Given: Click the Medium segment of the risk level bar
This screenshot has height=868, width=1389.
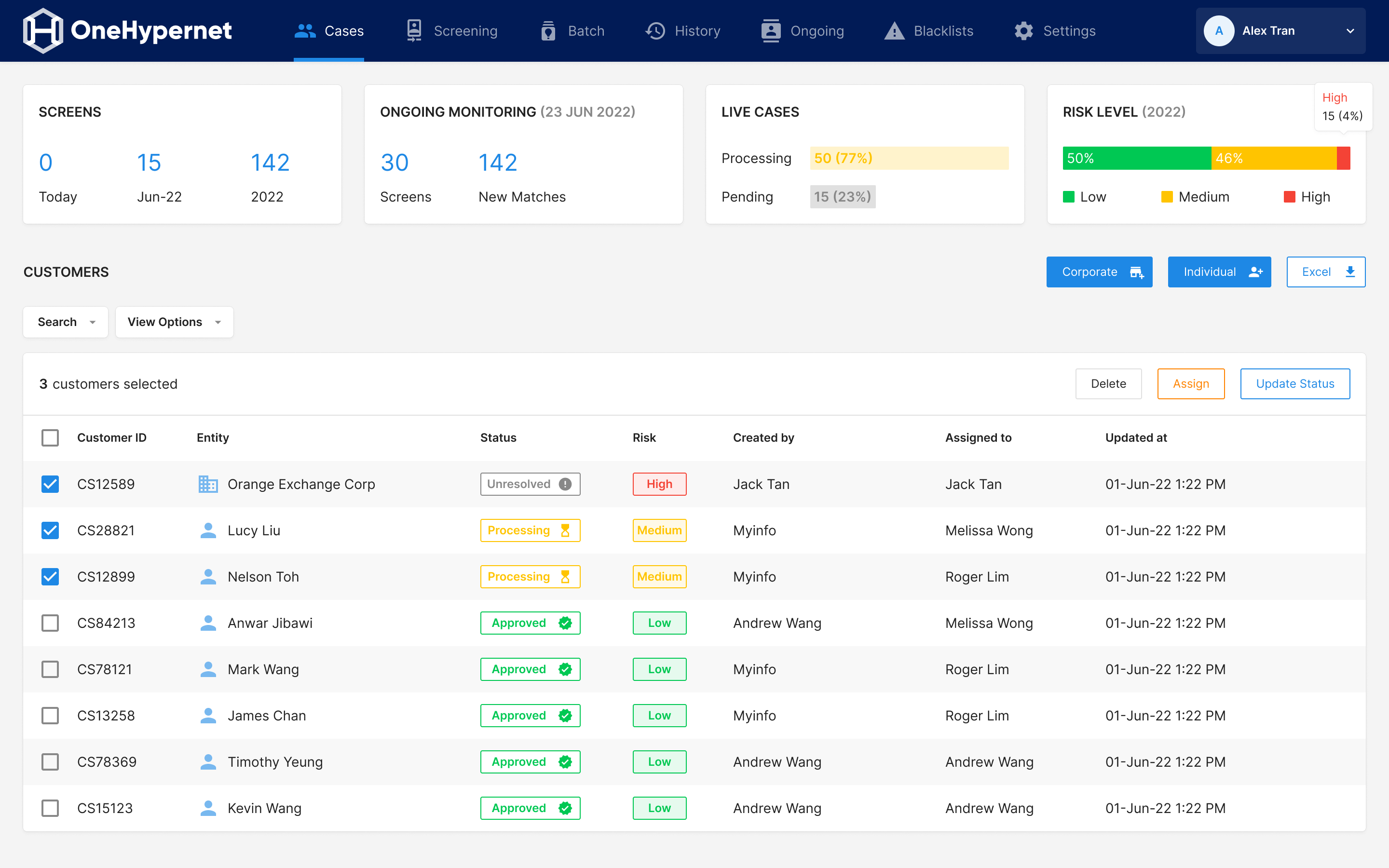Looking at the screenshot, I should tap(1274, 158).
